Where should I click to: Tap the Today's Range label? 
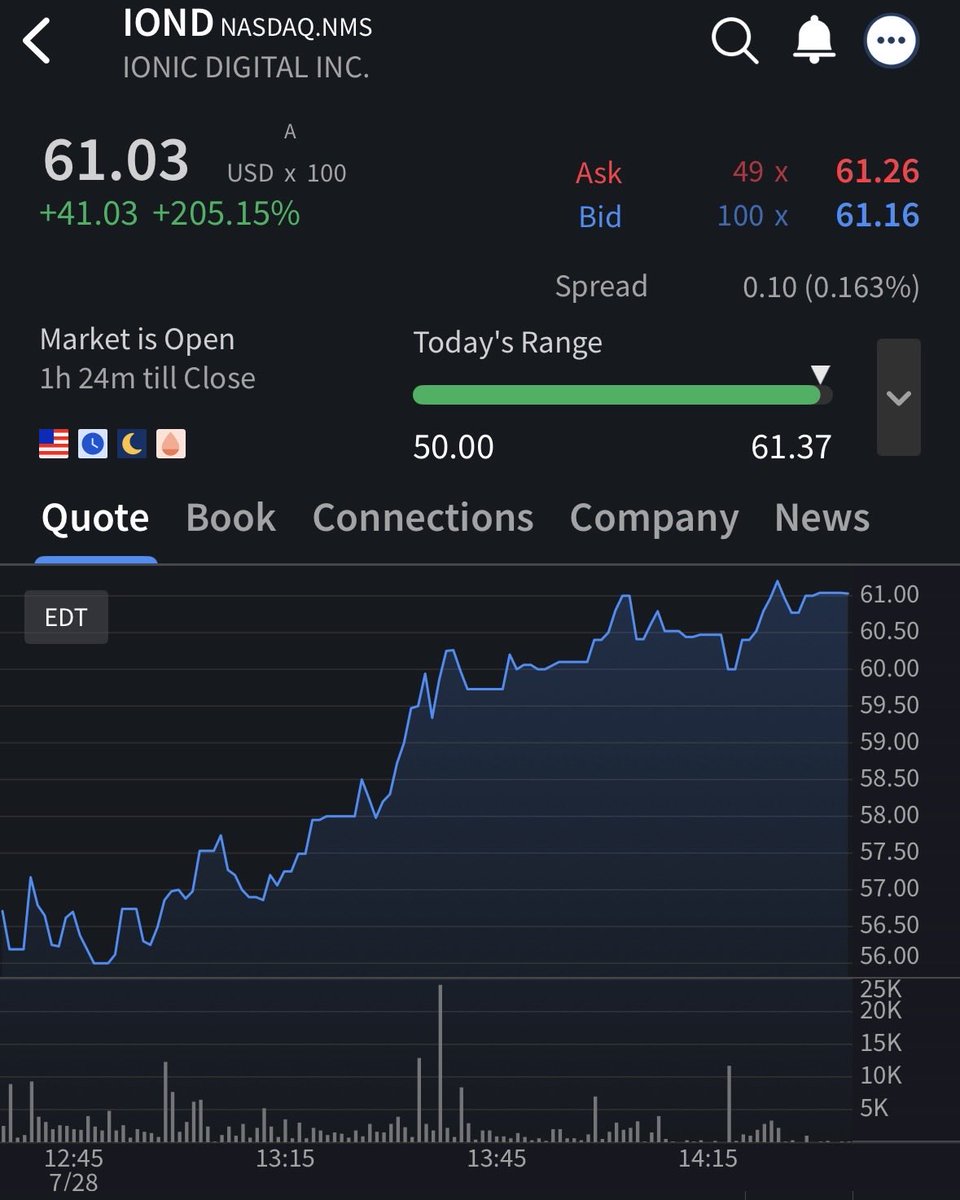508,343
